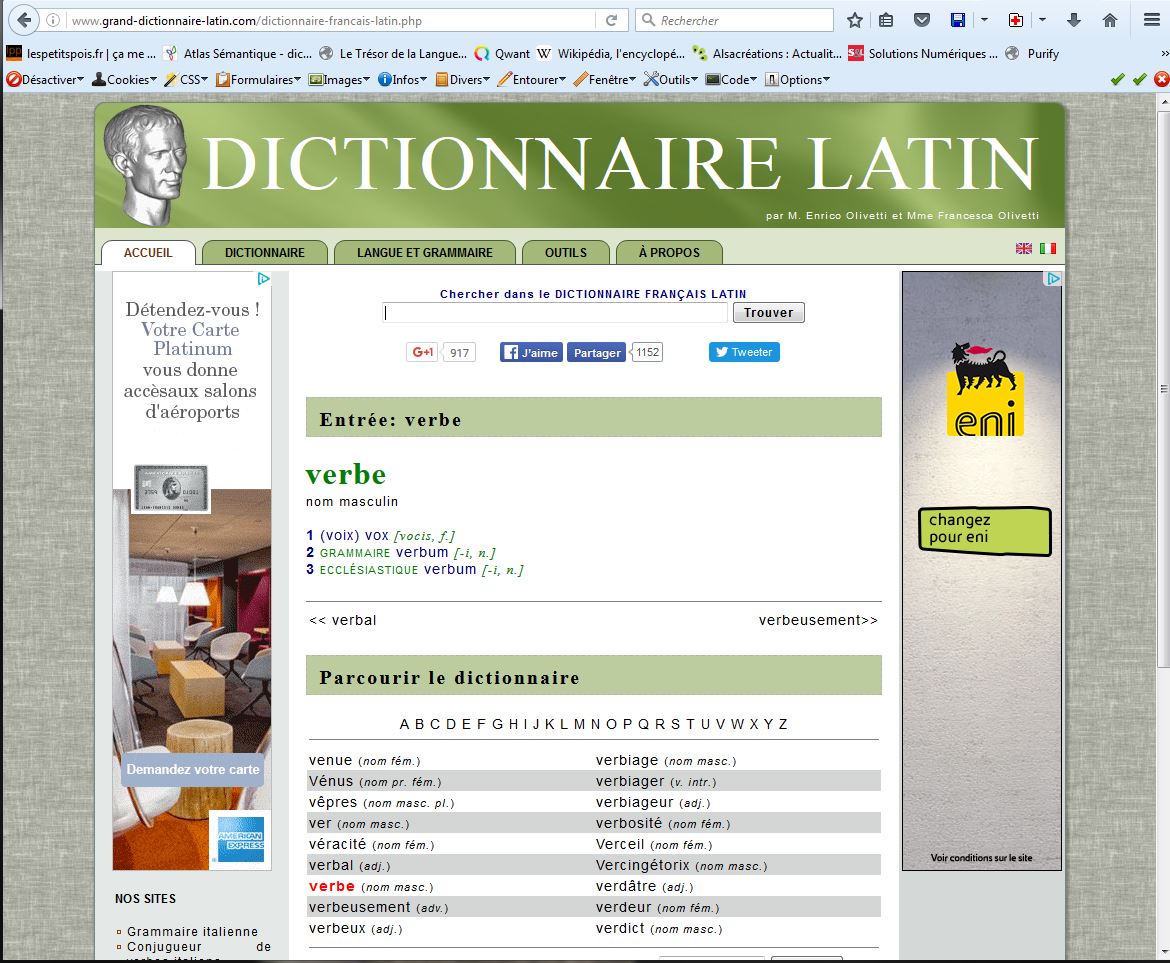This screenshot has width=1170, height=963.
Task: Click the browser back arrow button
Action: tap(22, 19)
